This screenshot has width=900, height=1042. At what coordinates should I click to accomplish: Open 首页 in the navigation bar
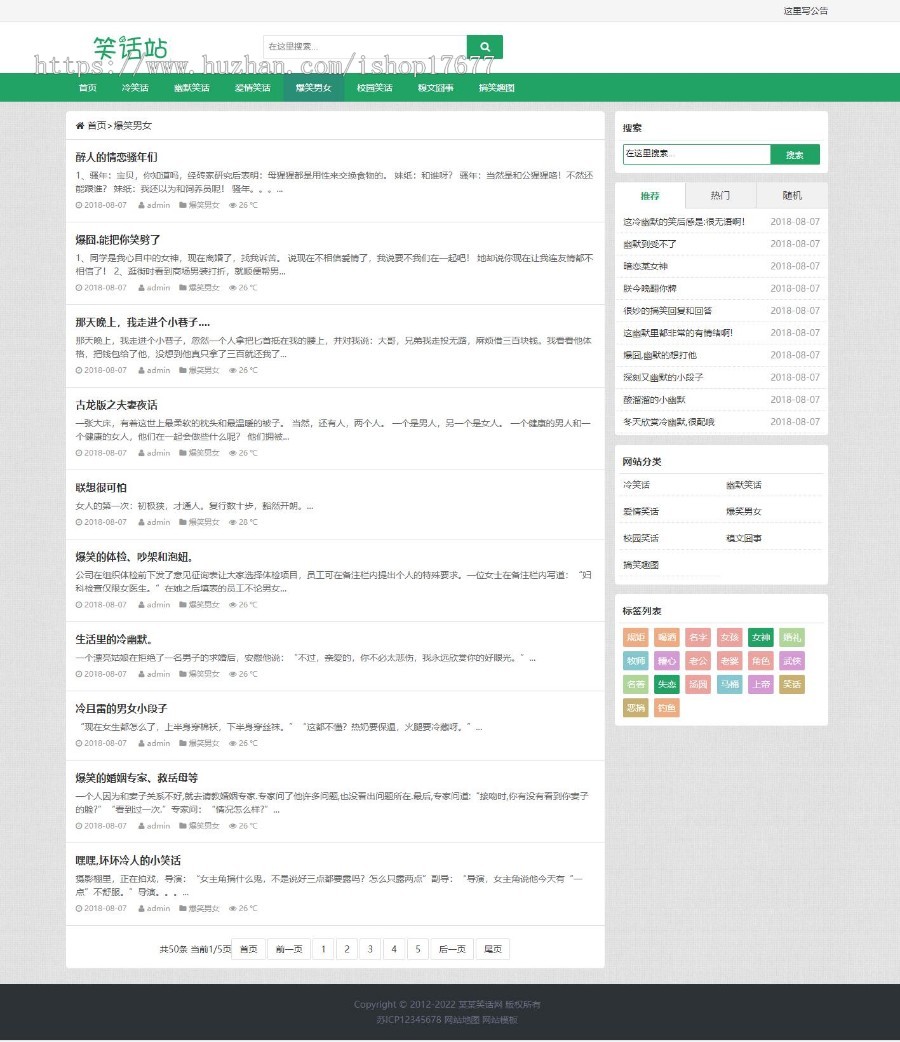pos(88,88)
